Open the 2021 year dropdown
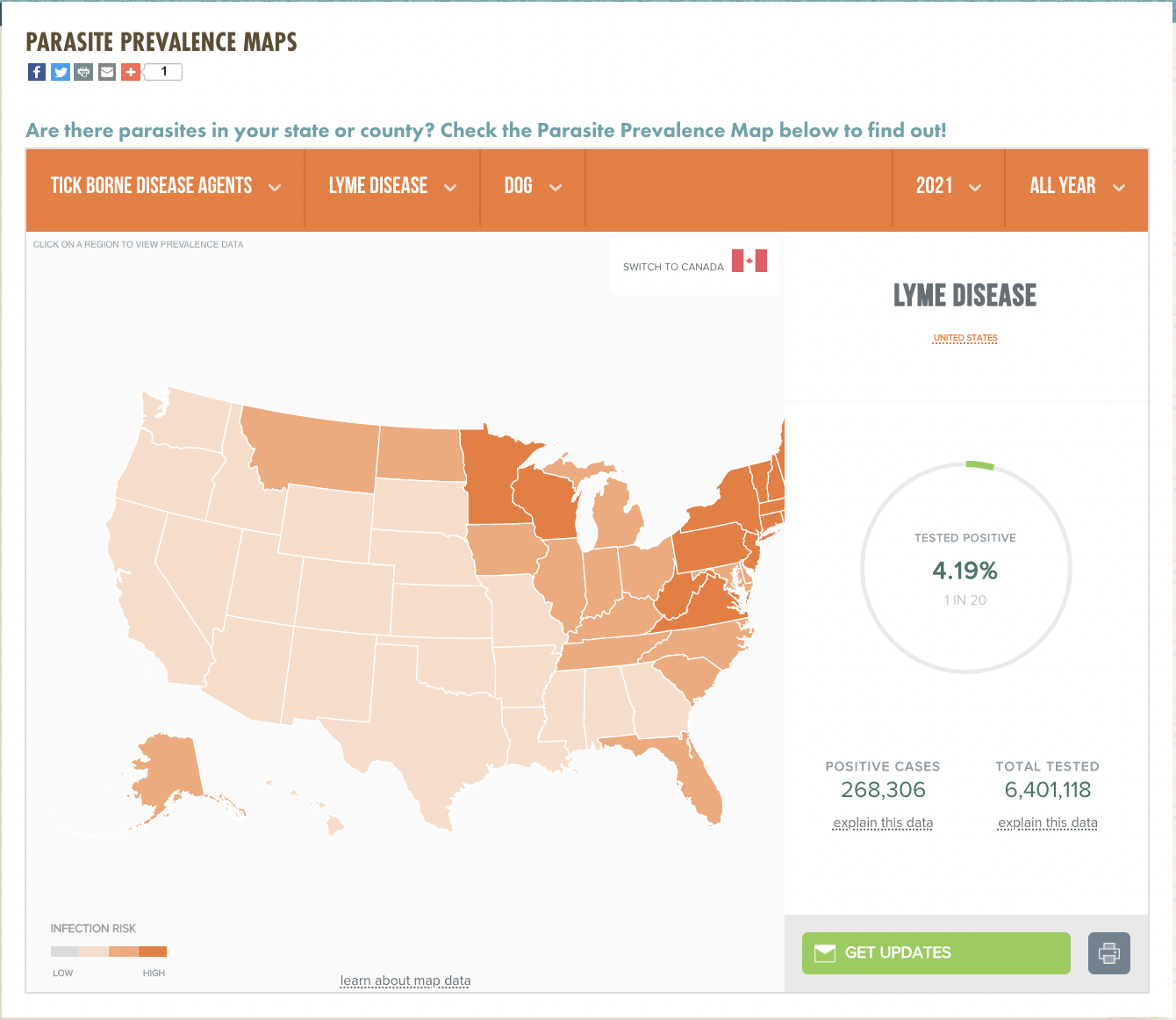 click(x=948, y=186)
